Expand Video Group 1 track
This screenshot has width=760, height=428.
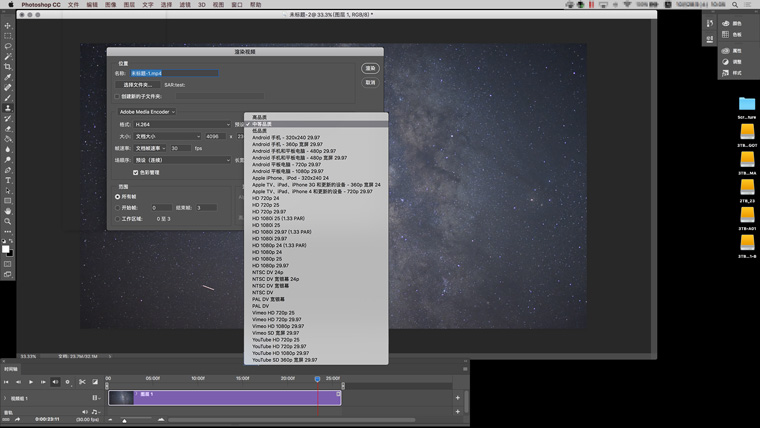5,398
